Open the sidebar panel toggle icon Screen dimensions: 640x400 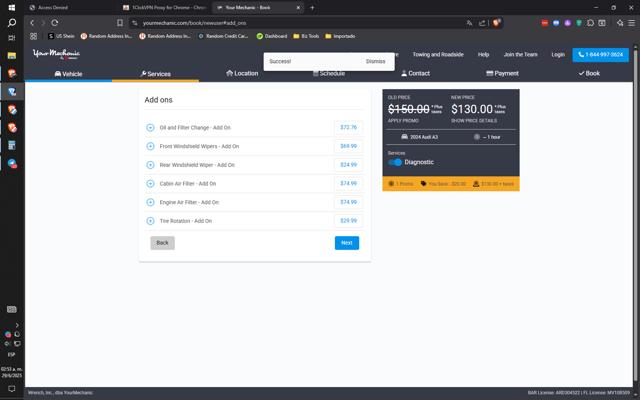point(602,23)
